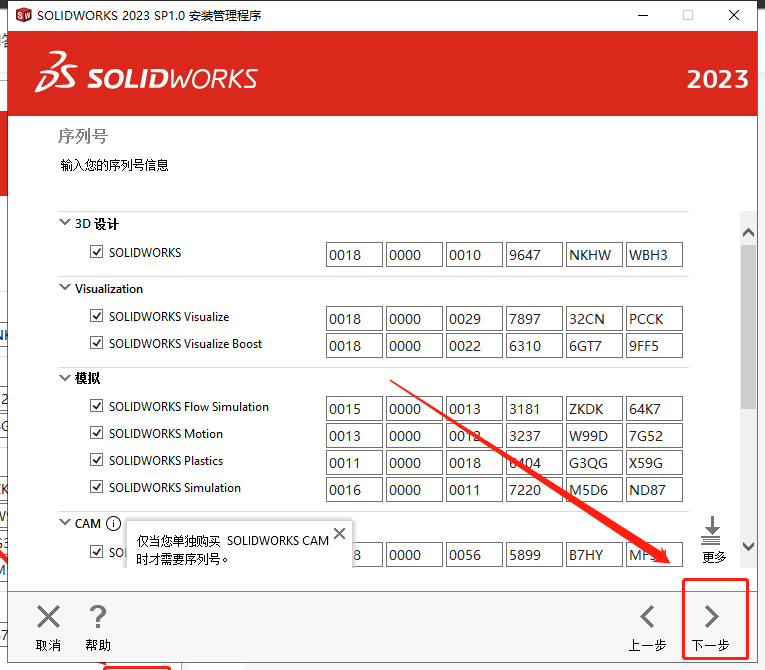Screen dimensions: 765x670
Task: Collapse the CAM section chevron
Action: point(65,523)
